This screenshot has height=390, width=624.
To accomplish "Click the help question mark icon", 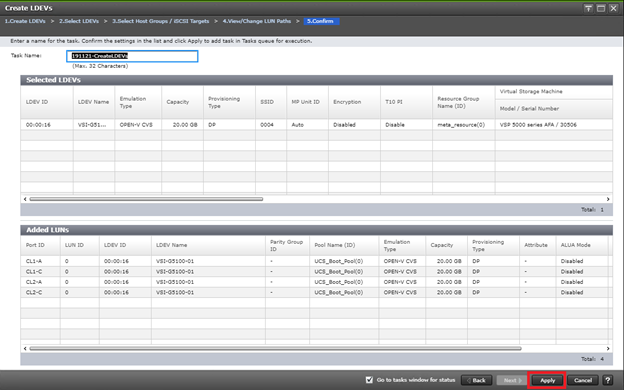I will coord(607,380).
